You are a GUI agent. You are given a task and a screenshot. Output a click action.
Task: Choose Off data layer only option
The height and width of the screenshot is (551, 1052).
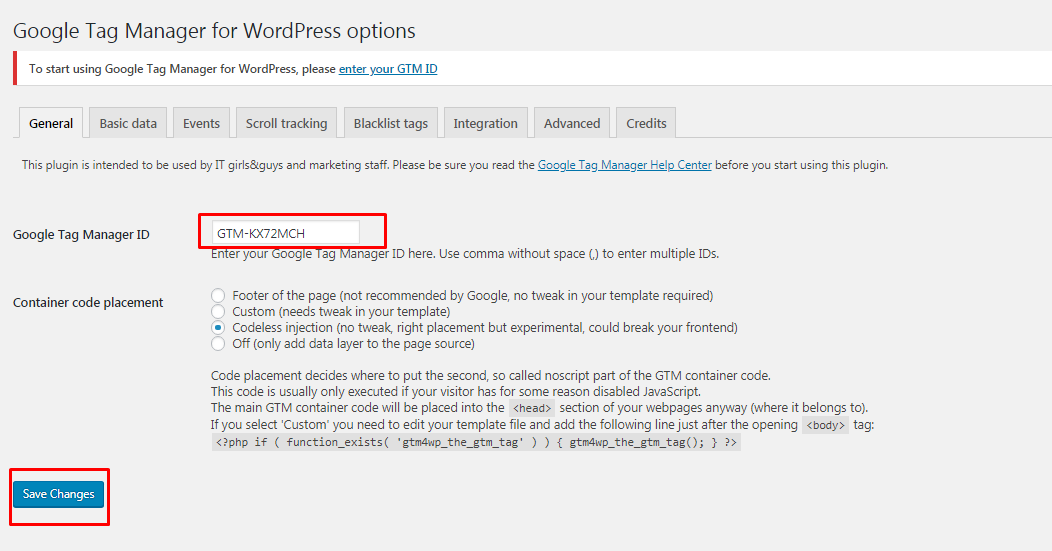pyautogui.click(x=218, y=344)
